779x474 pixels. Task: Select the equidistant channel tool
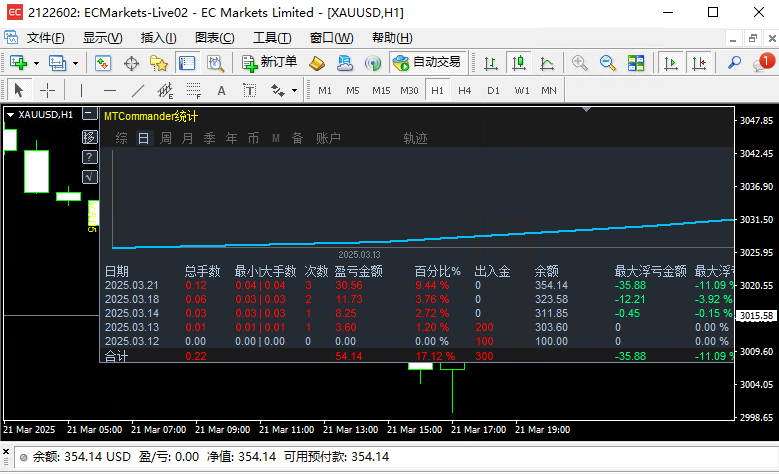click(165, 90)
